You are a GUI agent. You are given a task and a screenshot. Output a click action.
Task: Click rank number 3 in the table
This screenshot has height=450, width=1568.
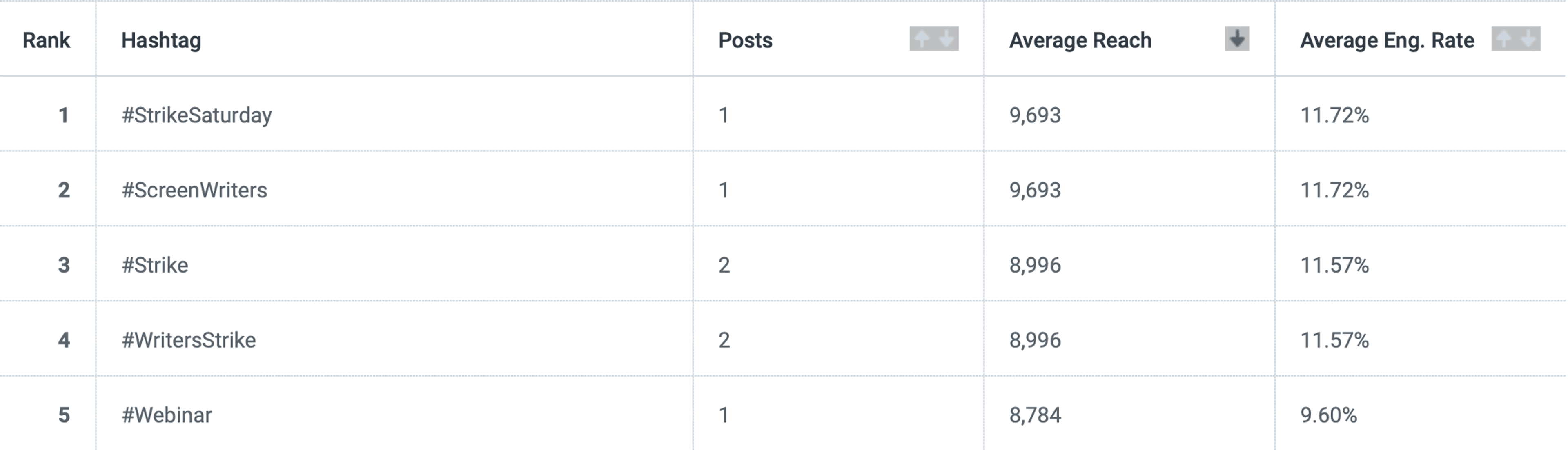pos(64,265)
